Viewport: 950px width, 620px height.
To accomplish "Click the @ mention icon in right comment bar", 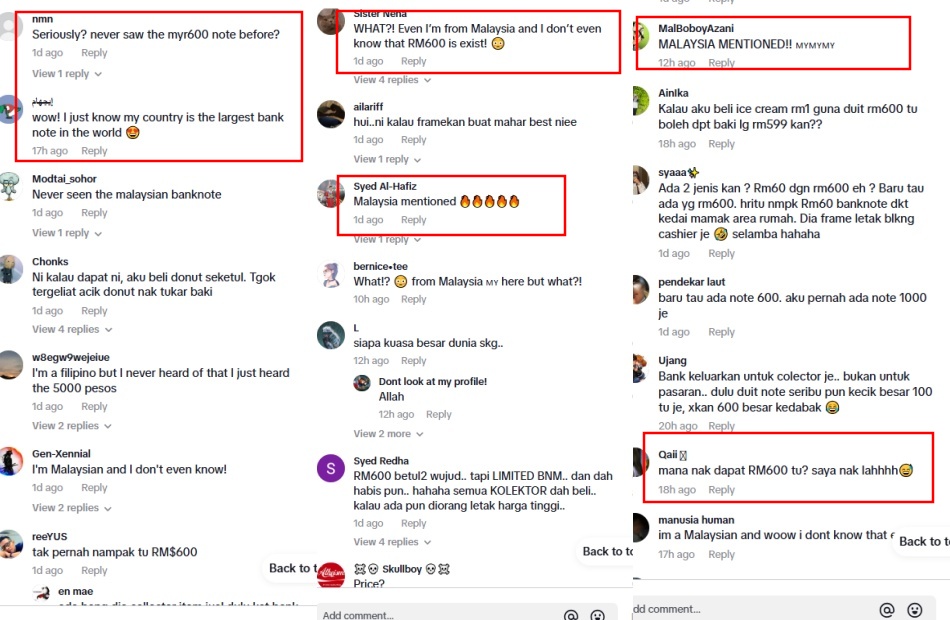I will (886, 610).
